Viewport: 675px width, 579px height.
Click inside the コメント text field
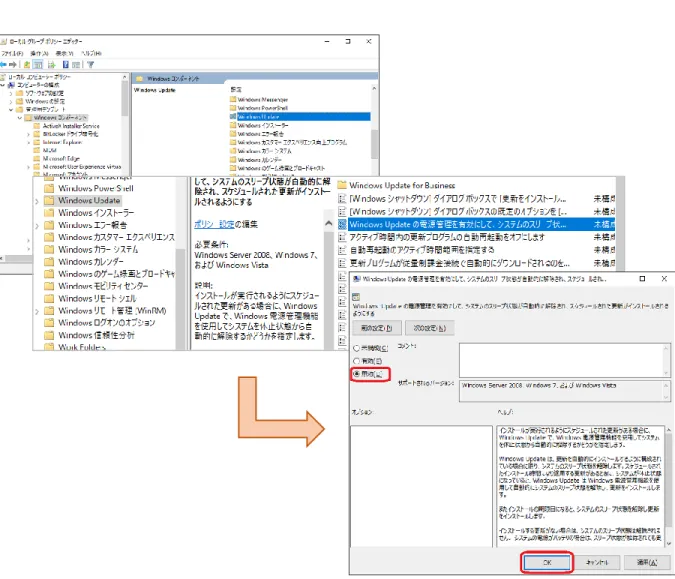[x=564, y=360]
